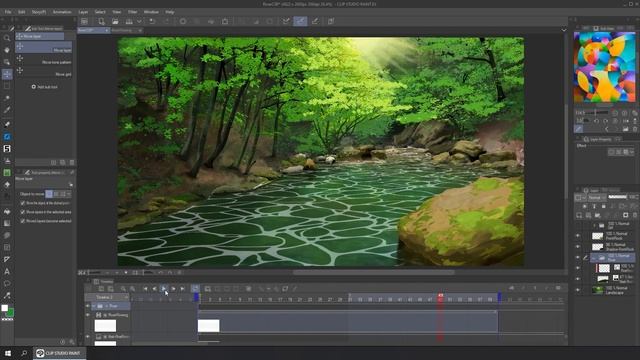Select the Gradient tool icon

(7, 223)
